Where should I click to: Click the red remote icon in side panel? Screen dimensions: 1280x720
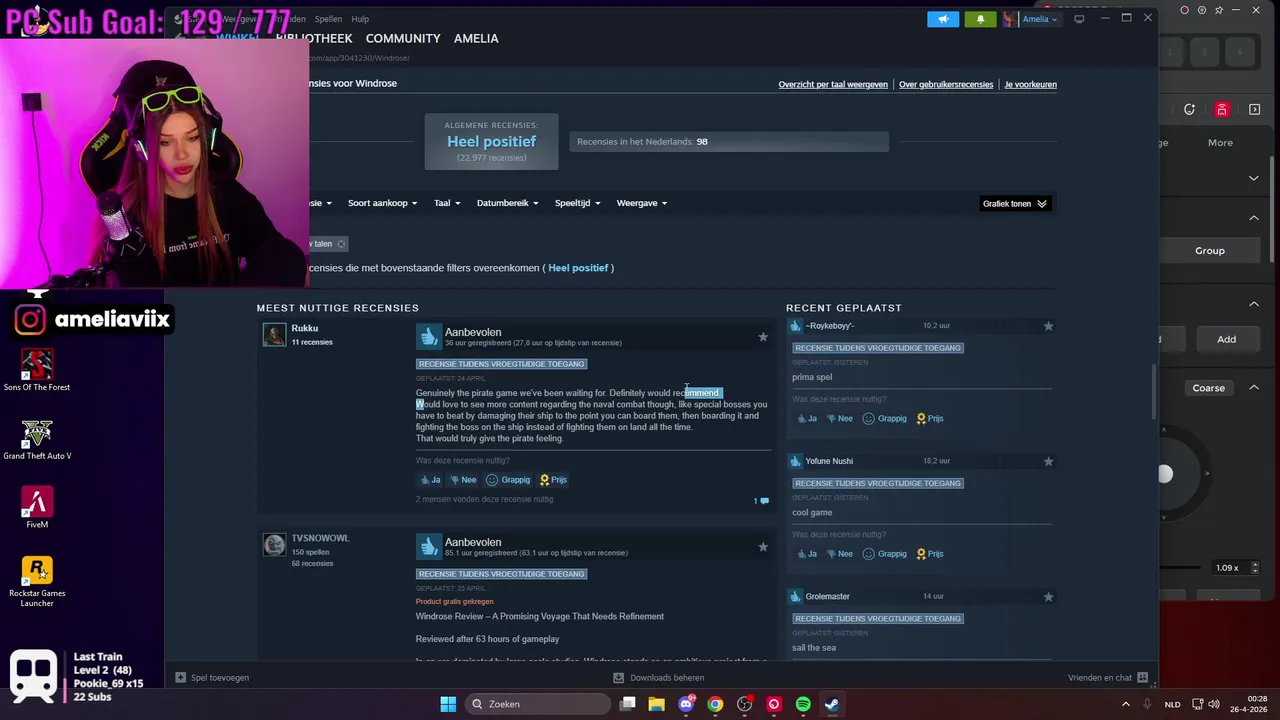1222,110
